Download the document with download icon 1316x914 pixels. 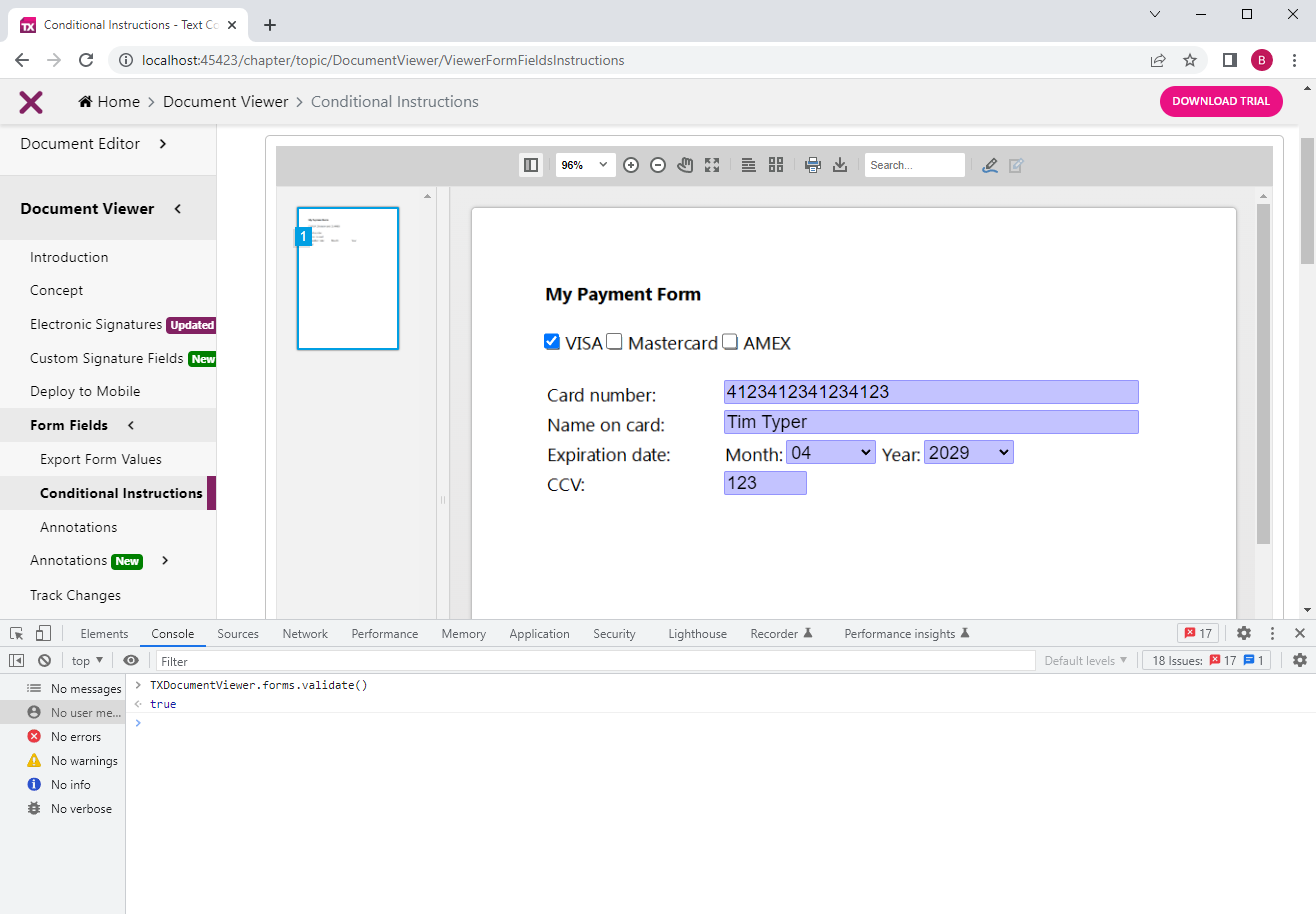pos(840,165)
